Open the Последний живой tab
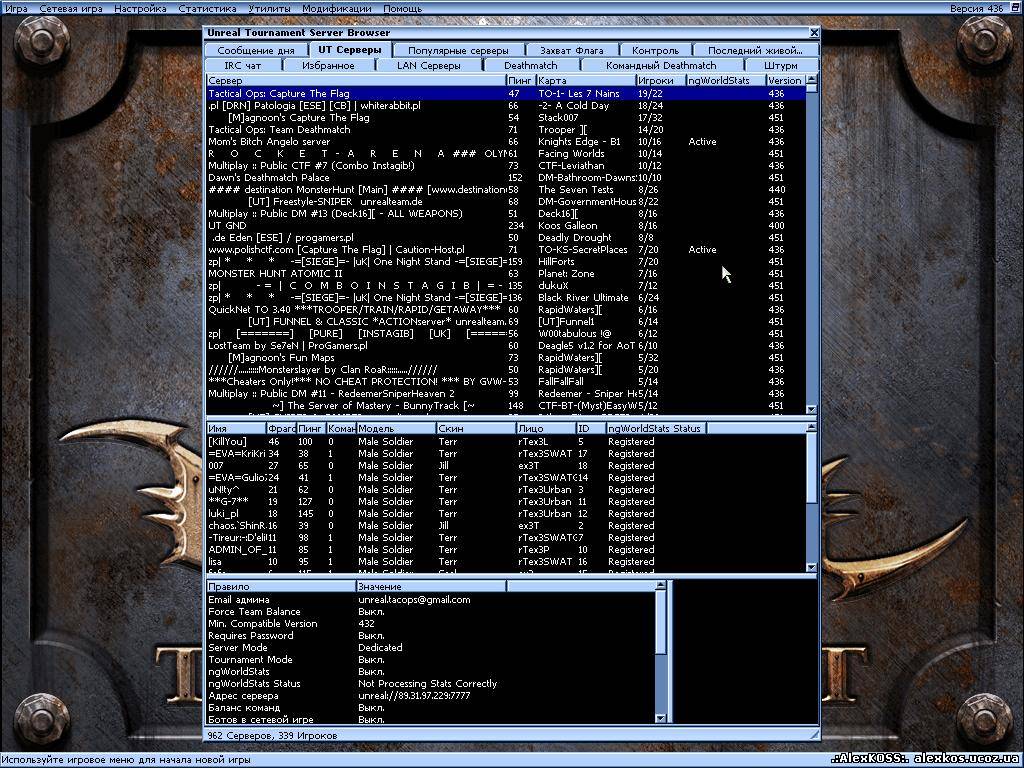The height and width of the screenshot is (768, 1024). tap(755, 50)
